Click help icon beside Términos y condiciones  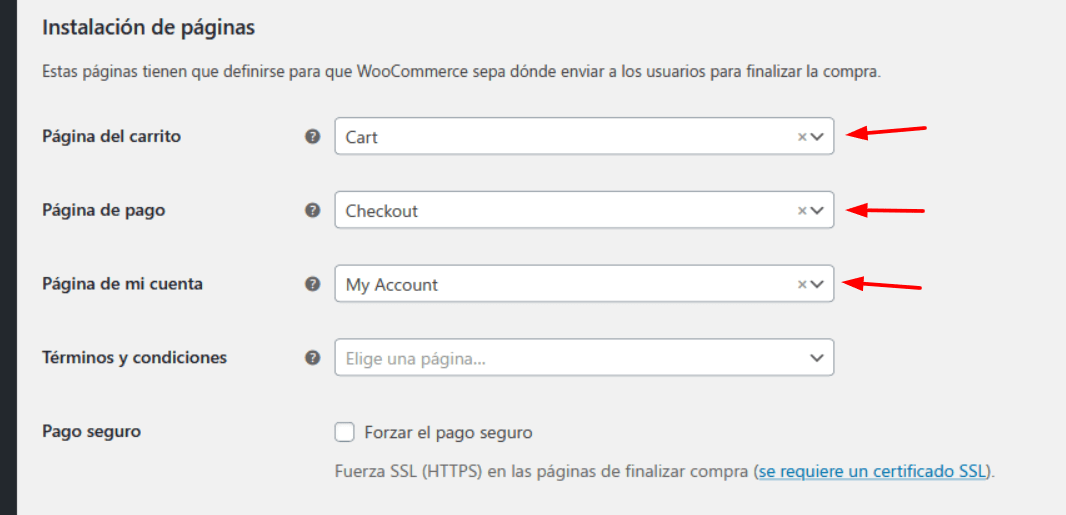pyautogui.click(x=312, y=358)
